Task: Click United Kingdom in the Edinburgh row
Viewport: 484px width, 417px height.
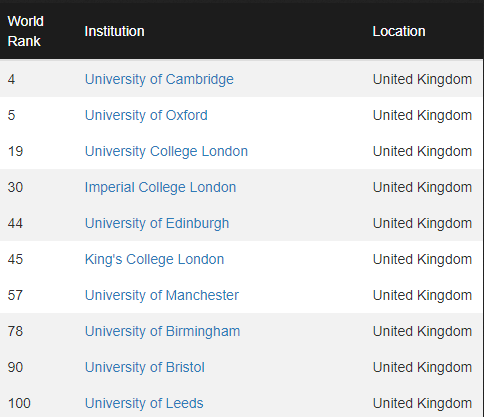Action: (422, 223)
